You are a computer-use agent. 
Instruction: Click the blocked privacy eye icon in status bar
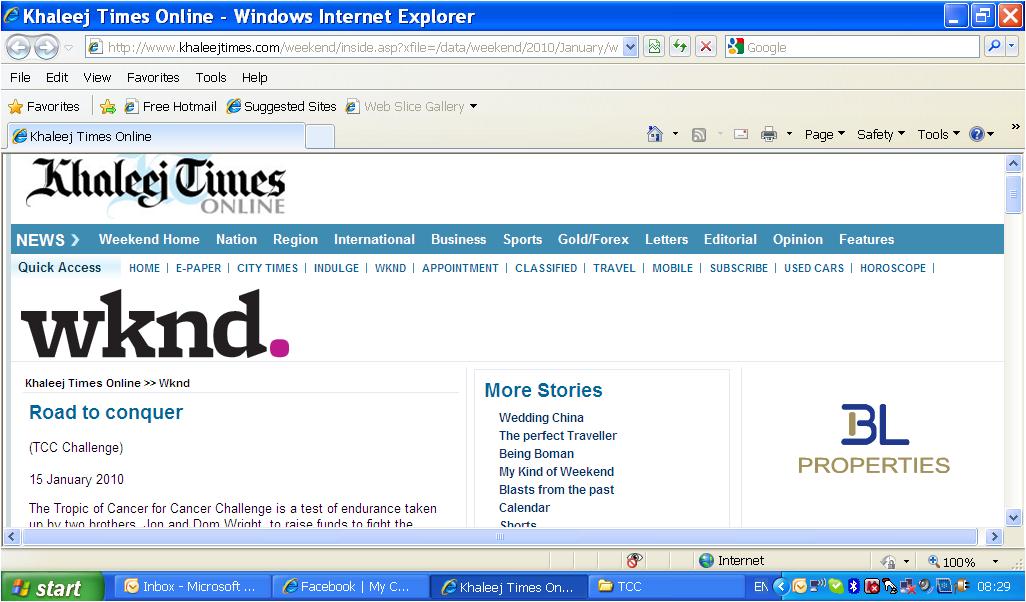(634, 561)
